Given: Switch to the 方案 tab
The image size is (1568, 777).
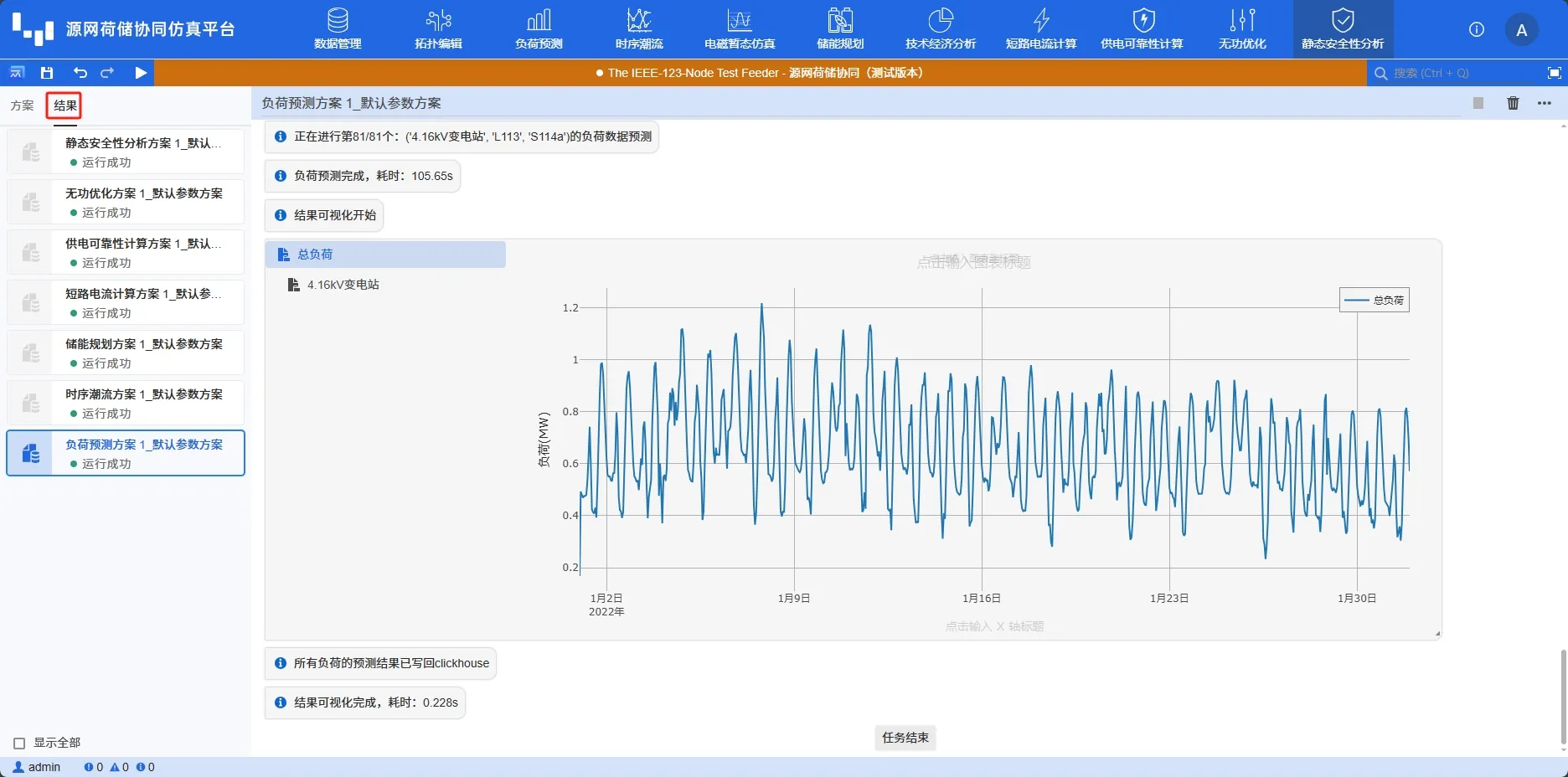Looking at the screenshot, I should (x=23, y=105).
